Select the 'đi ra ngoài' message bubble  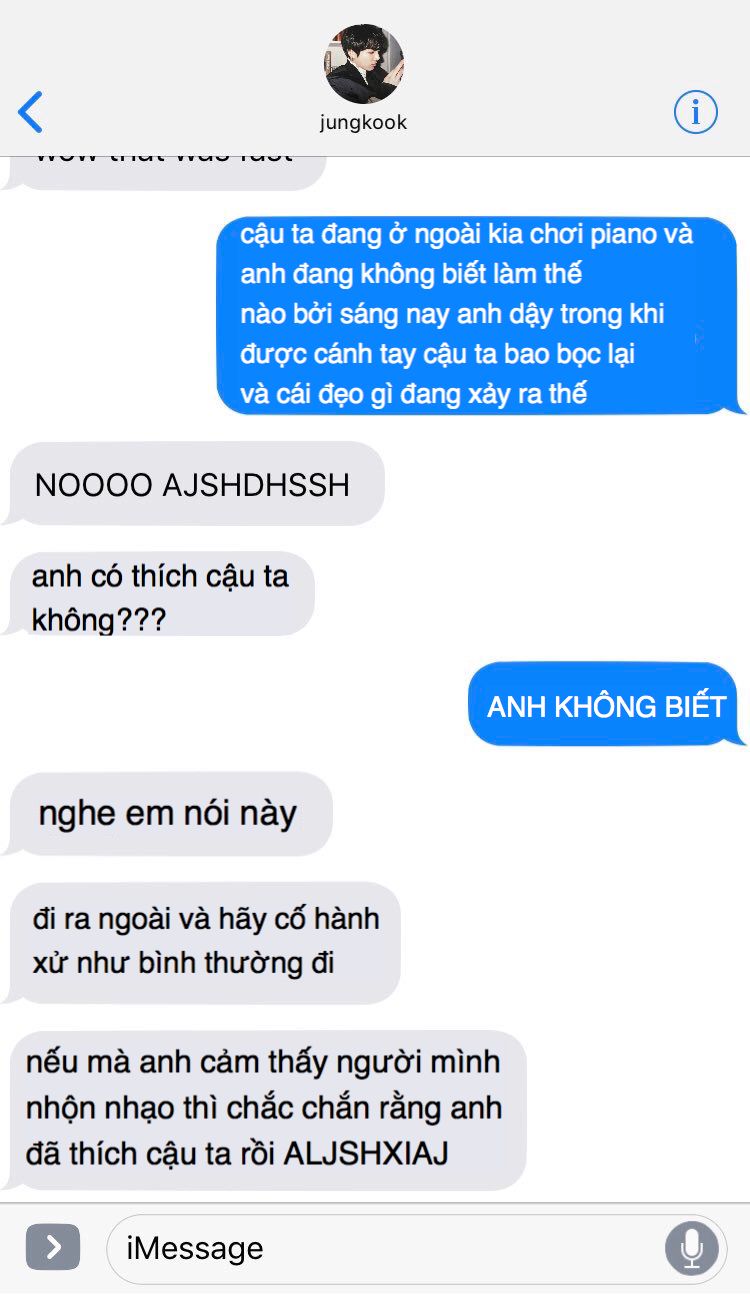coord(203,941)
